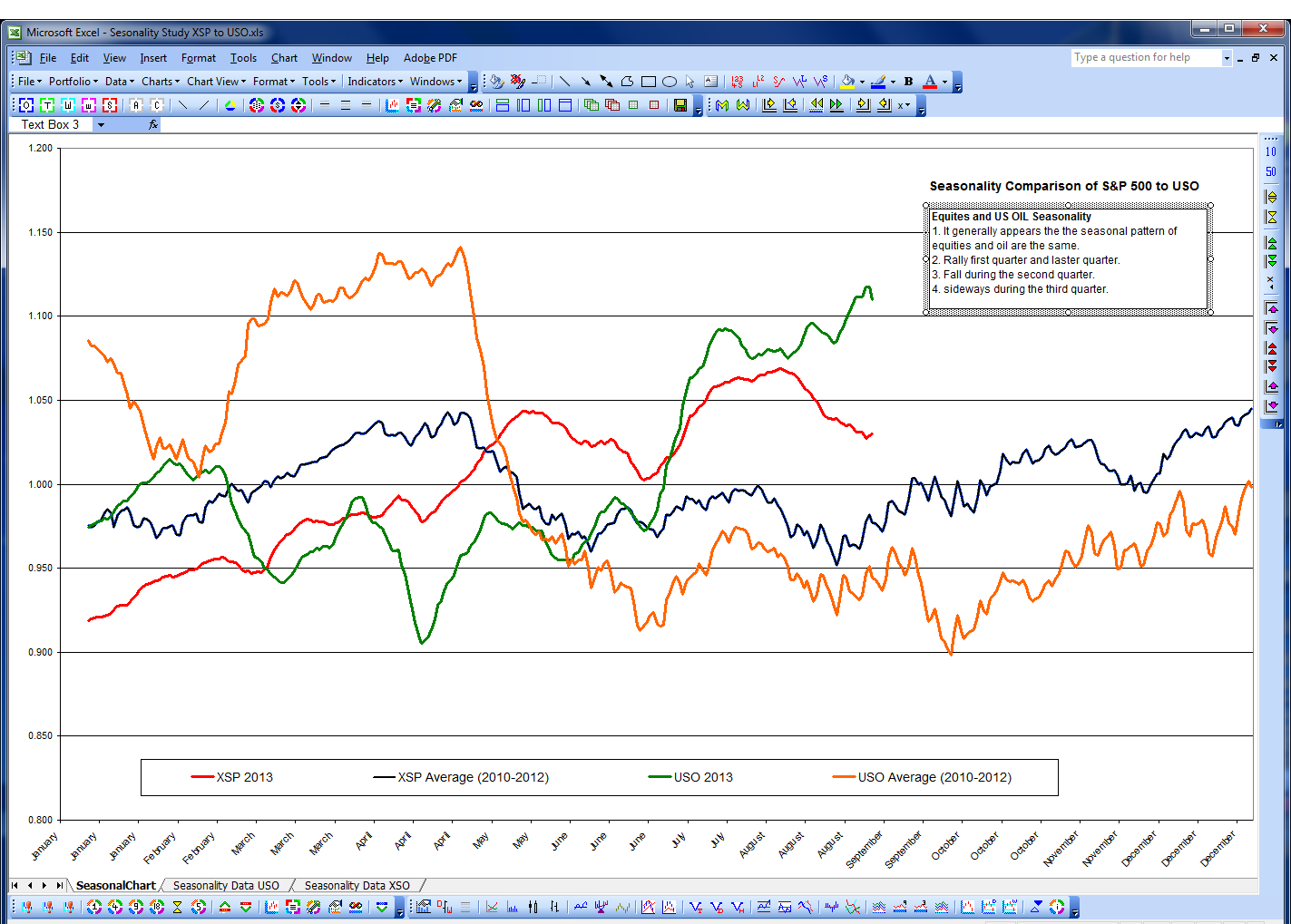Click the blue O square icon
This screenshot has height=924, width=1291.
pyautogui.click(x=25, y=105)
